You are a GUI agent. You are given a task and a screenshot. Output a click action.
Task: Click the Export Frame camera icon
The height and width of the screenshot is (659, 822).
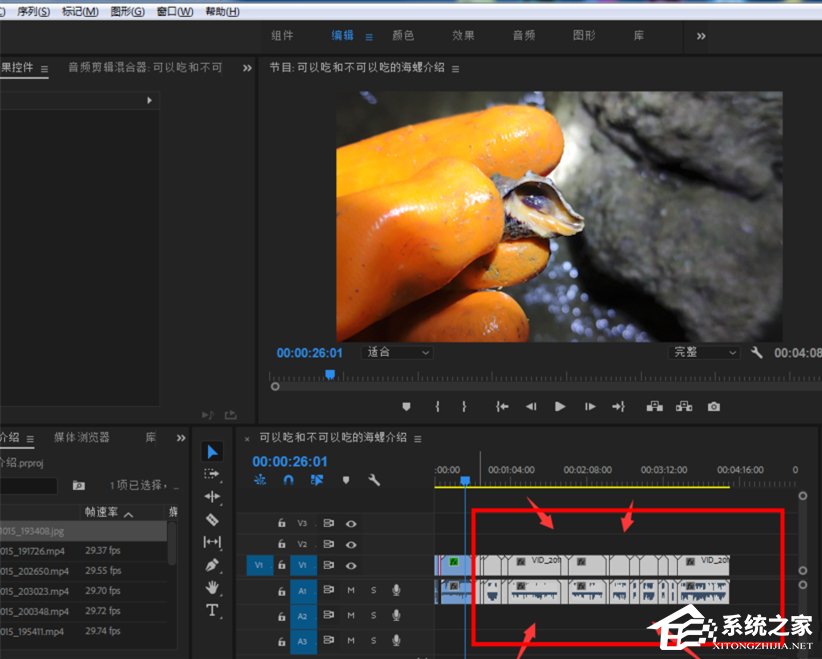(713, 407)
